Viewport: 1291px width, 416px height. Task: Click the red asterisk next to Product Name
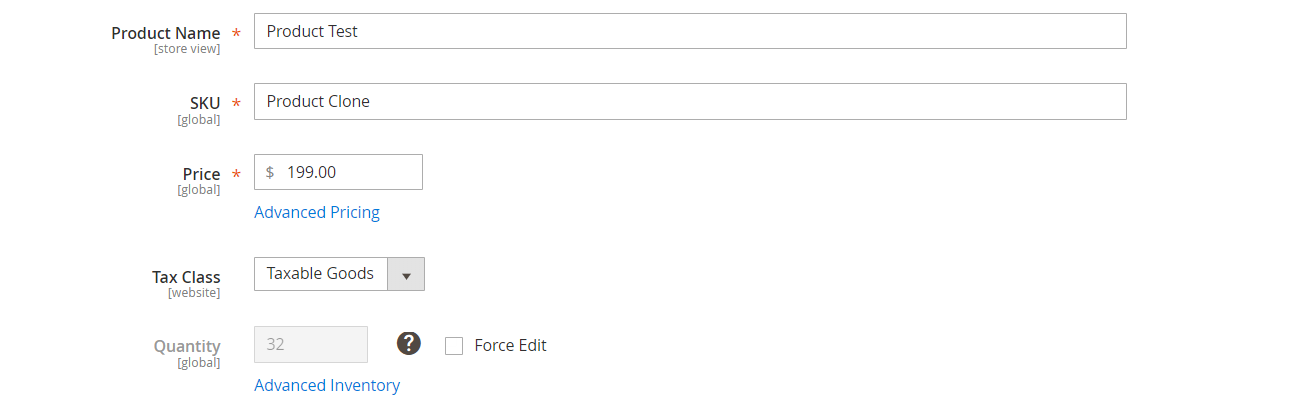click(x=236, y=34)
